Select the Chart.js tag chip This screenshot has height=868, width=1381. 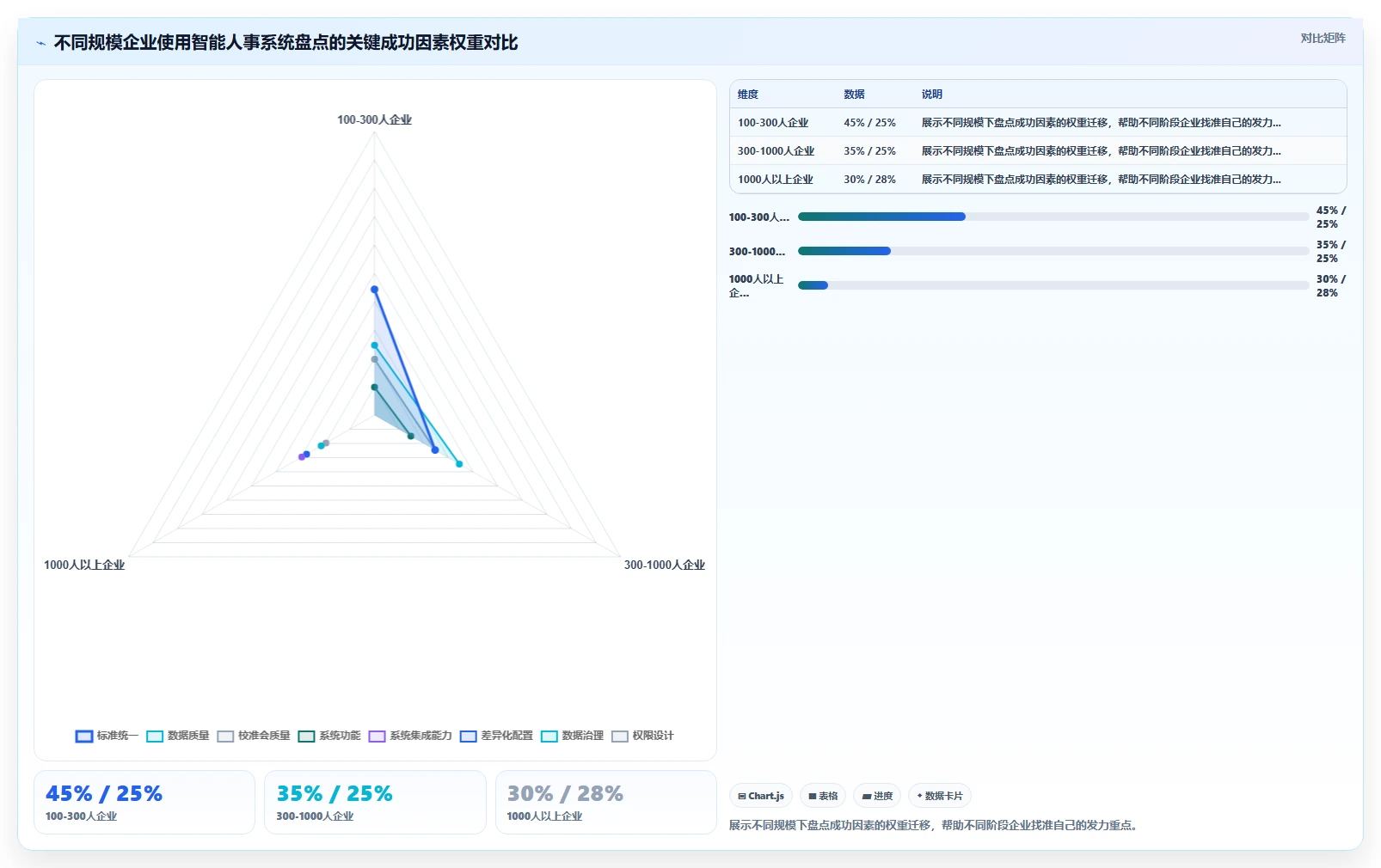coord(761,796)
